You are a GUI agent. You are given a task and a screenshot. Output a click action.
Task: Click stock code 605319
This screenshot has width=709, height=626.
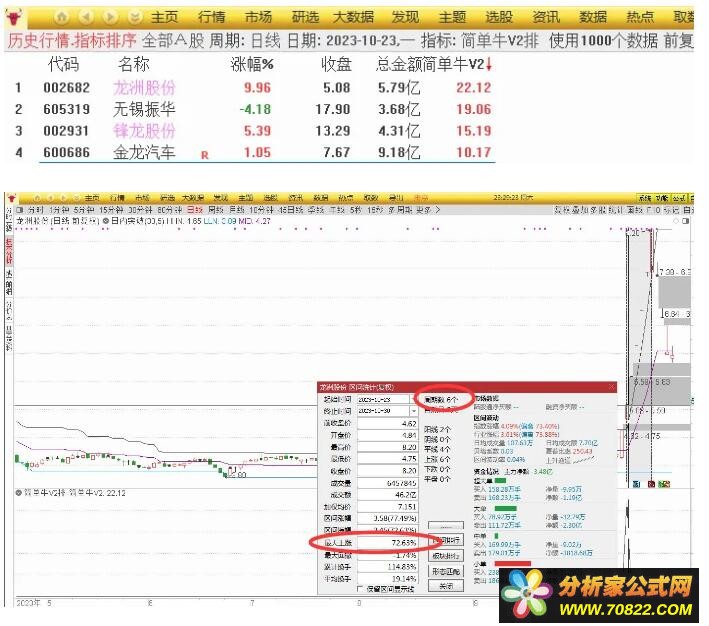pos(66,109)
